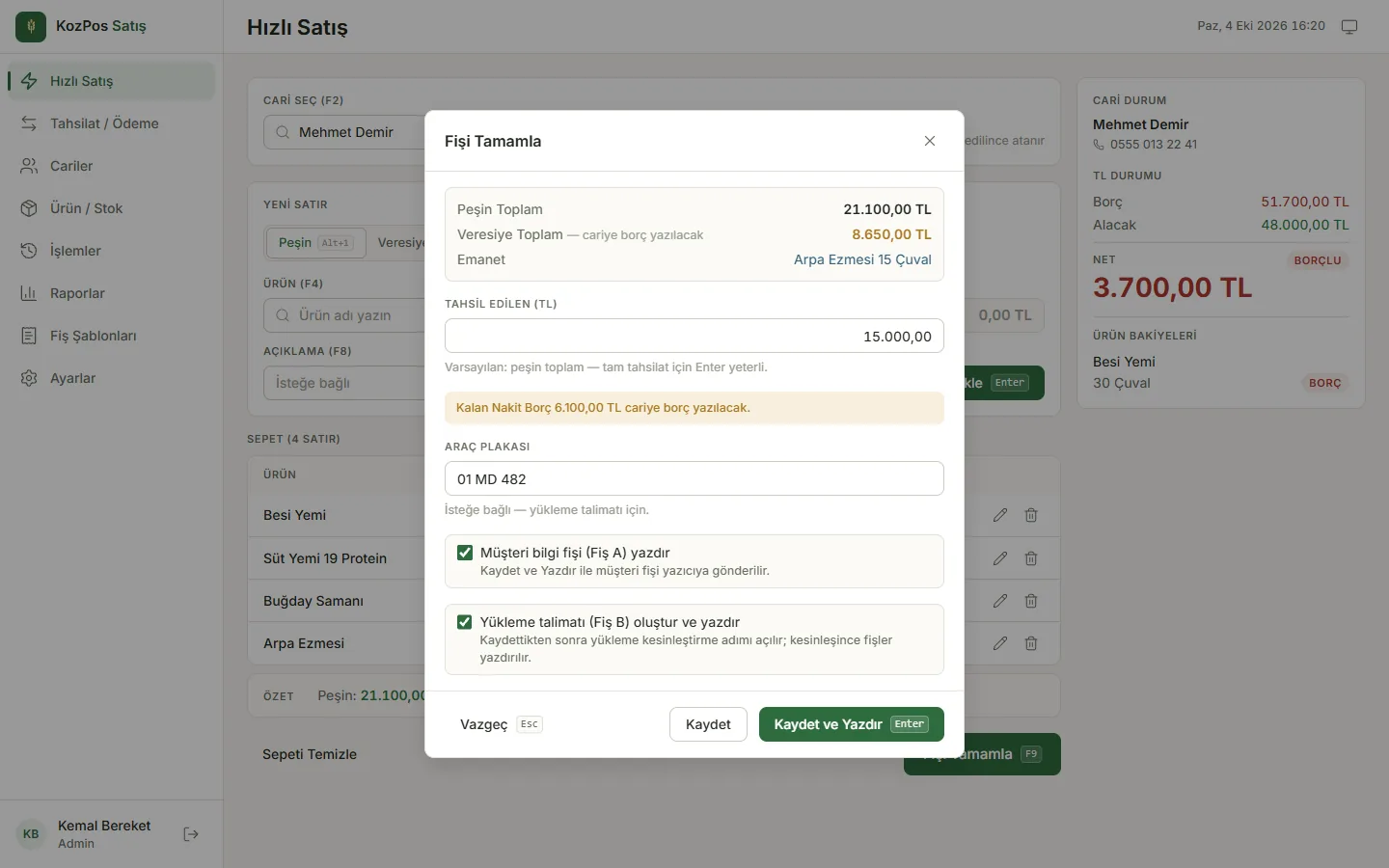The image size is (1389, 868).
Task: Click the BORÇLU status badge
Action: click(x=1318, y=260)
